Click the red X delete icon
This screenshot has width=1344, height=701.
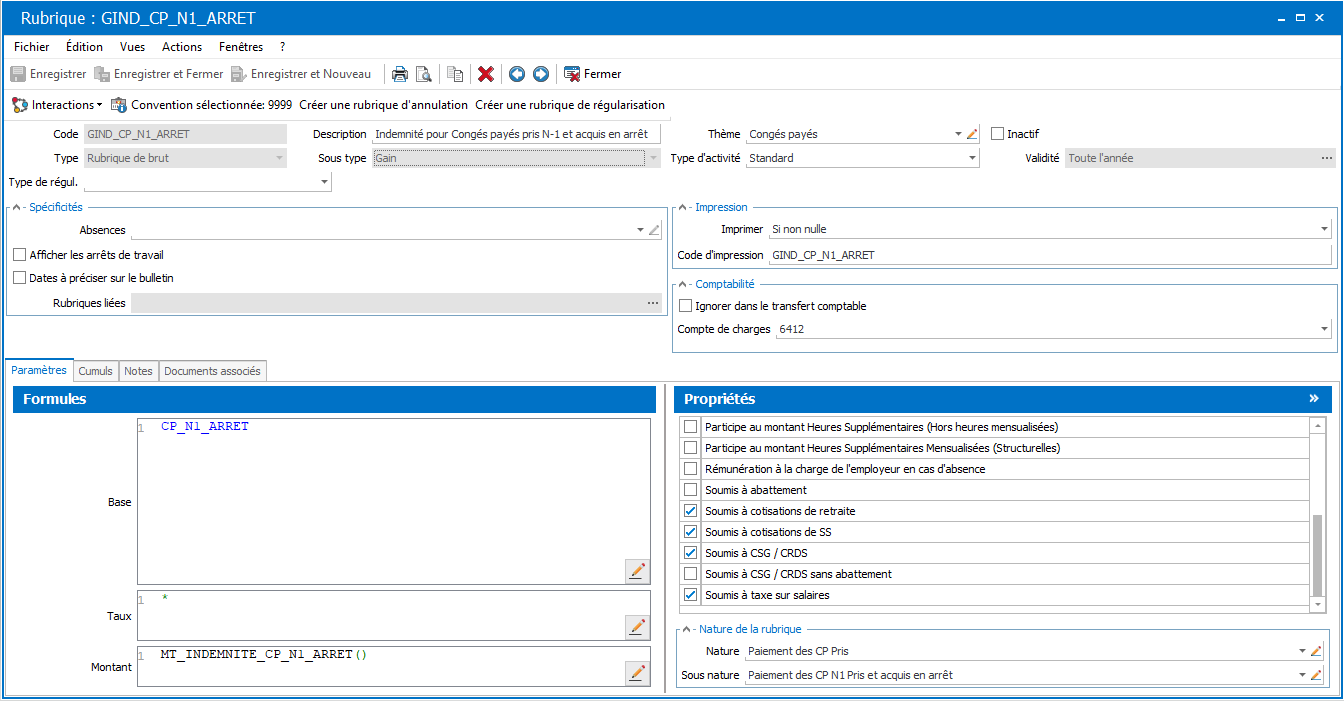[486, 74]
